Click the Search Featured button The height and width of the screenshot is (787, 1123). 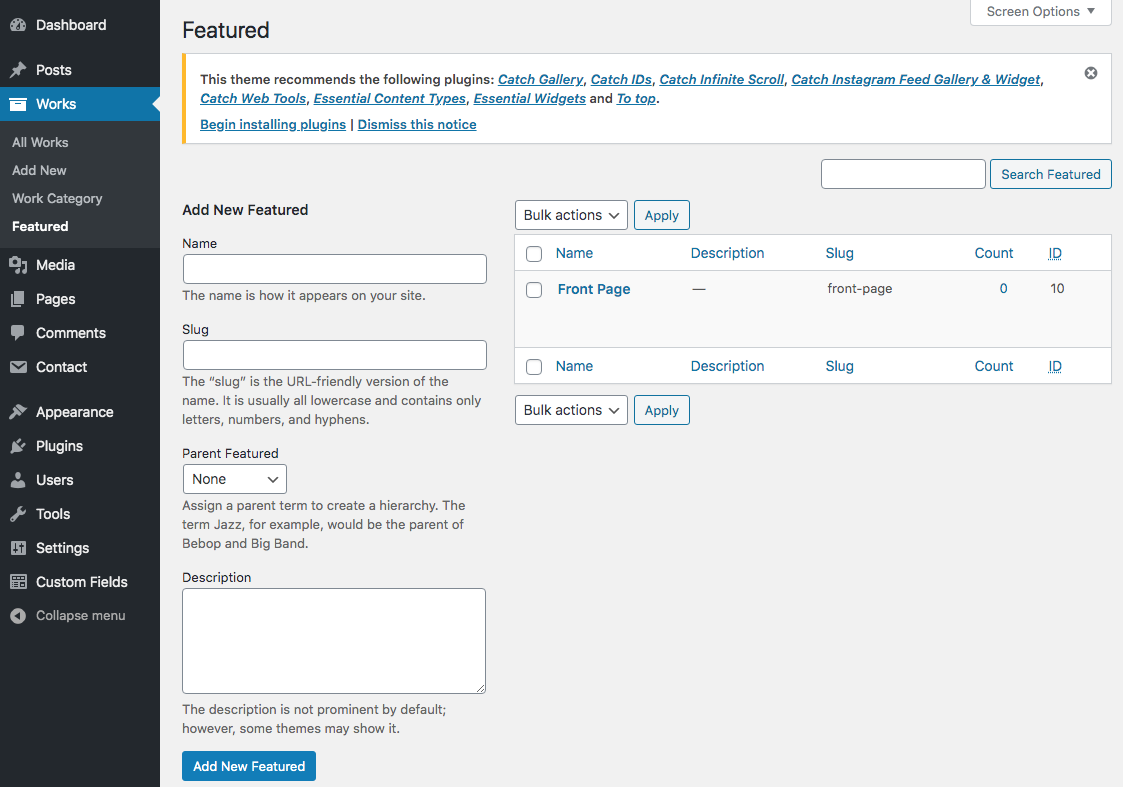[1051, 174]
